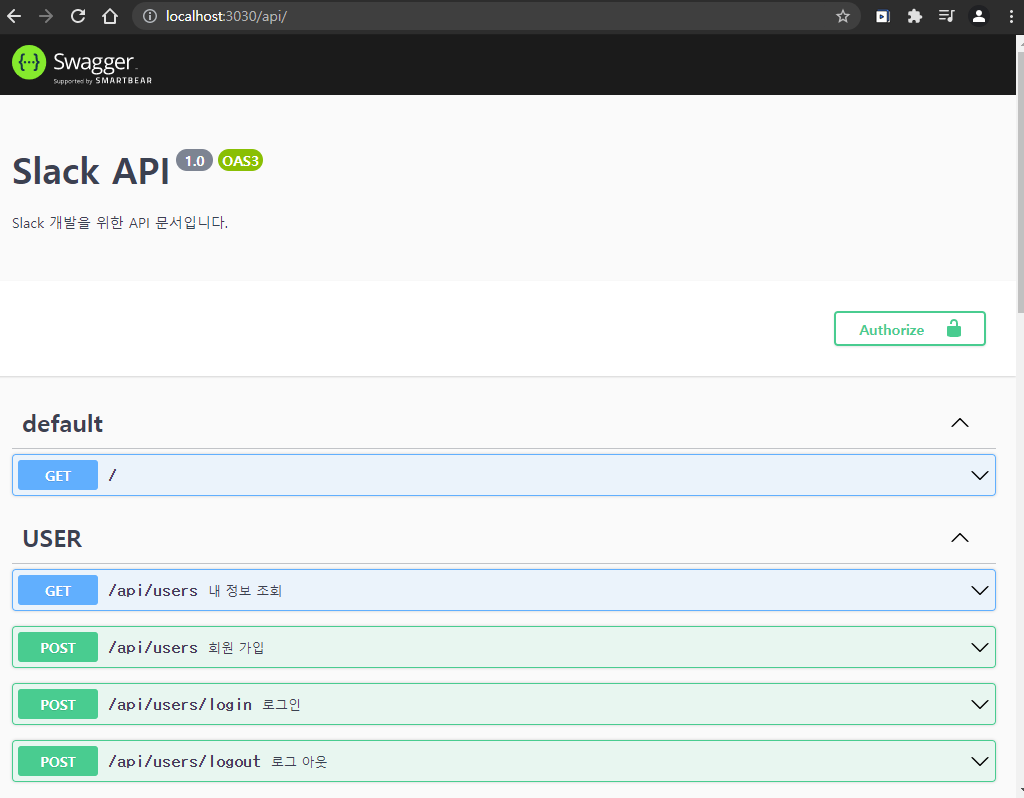Click the /api/users/login path text
Viewport: 1024px width, 798px height.
pyautogui.click(x=180, y=705)
